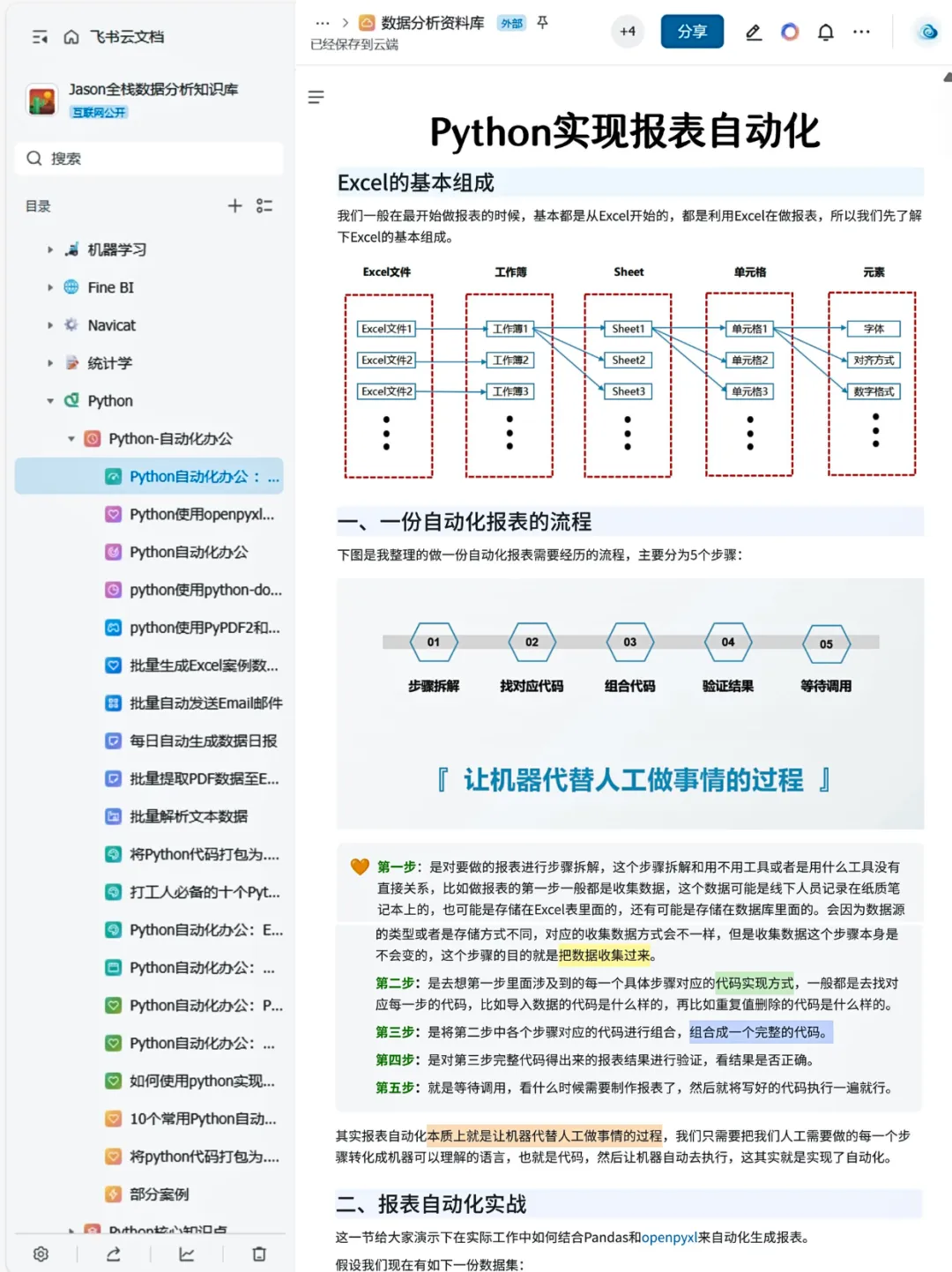
Task: Open the statistics chart icon at sidebar bottom
Action: point(187,1253)
